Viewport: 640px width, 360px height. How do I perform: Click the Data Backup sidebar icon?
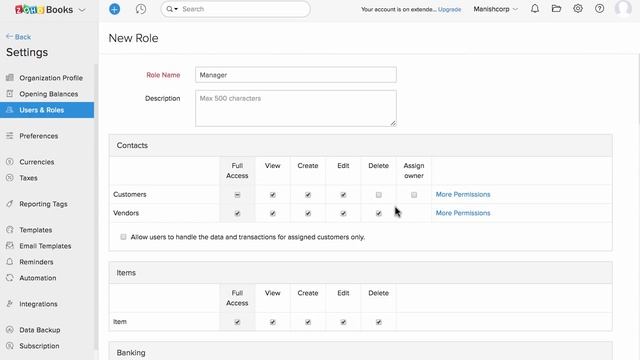[x=10, y=330]
